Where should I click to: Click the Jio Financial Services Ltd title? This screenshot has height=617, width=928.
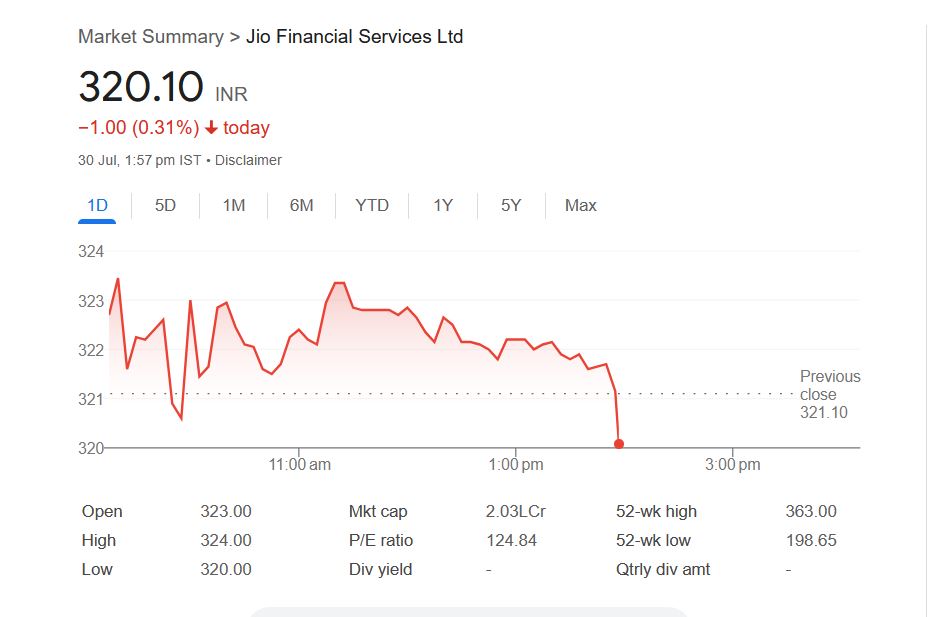point(354,36)
